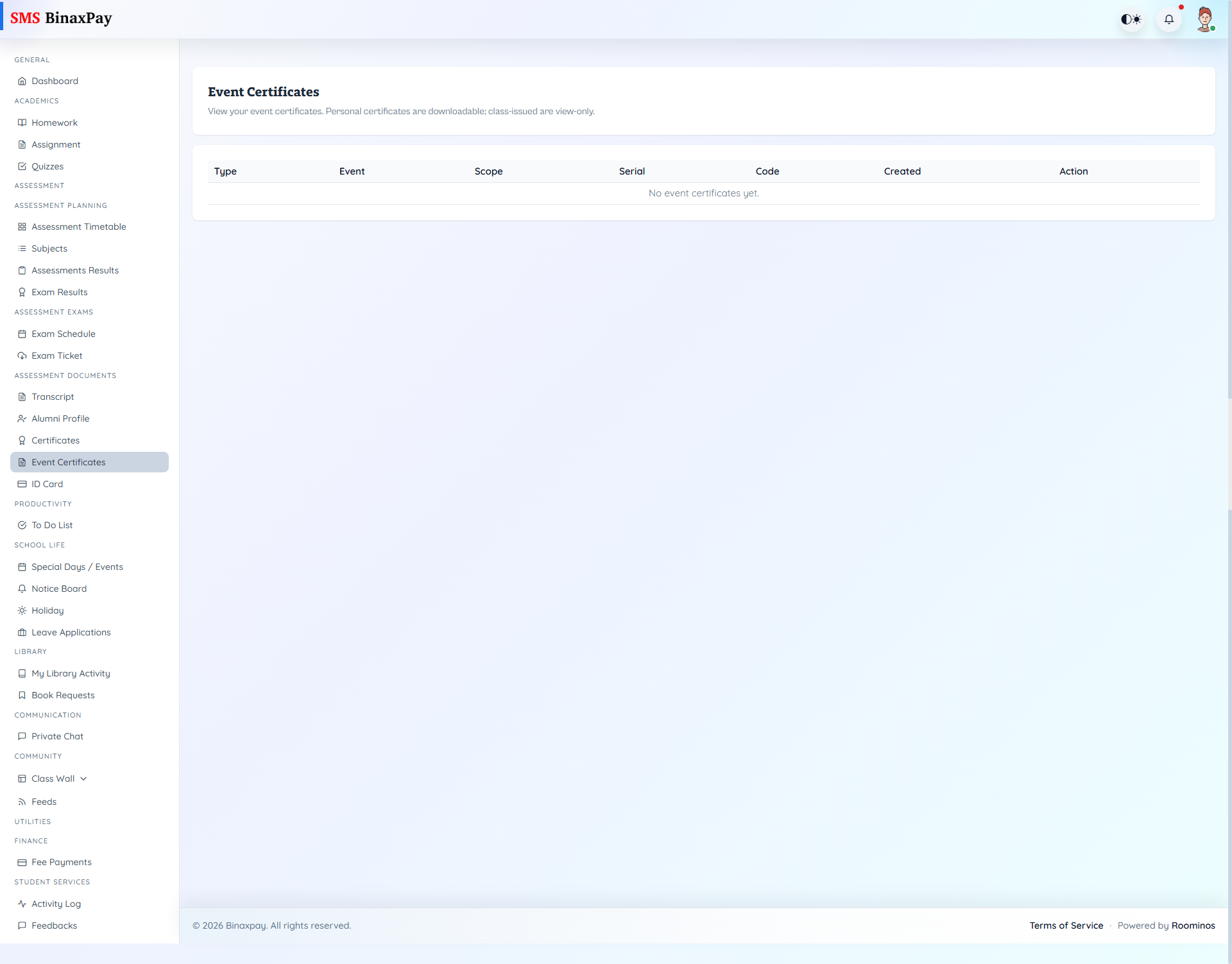Click the Exam Ticket icon
The image size is (1232, 964).
point(22,356)
